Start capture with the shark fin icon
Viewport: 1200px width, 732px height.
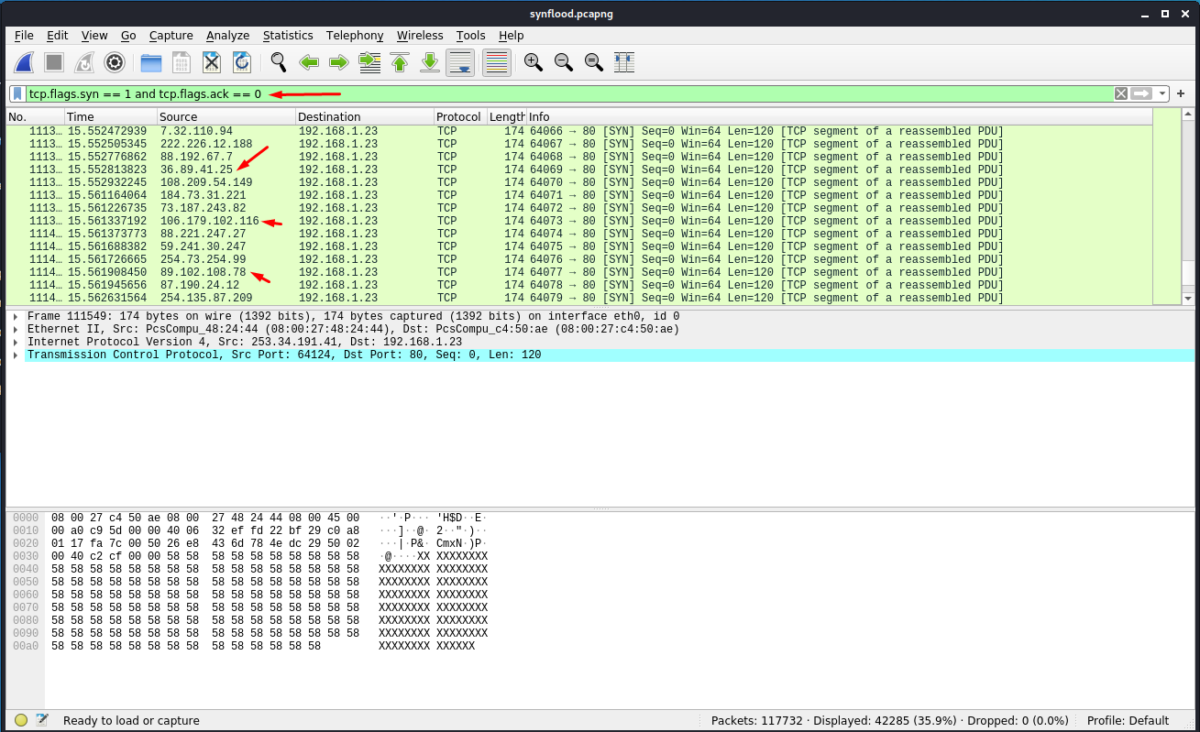pyautogui.click(x=24, y=62)
